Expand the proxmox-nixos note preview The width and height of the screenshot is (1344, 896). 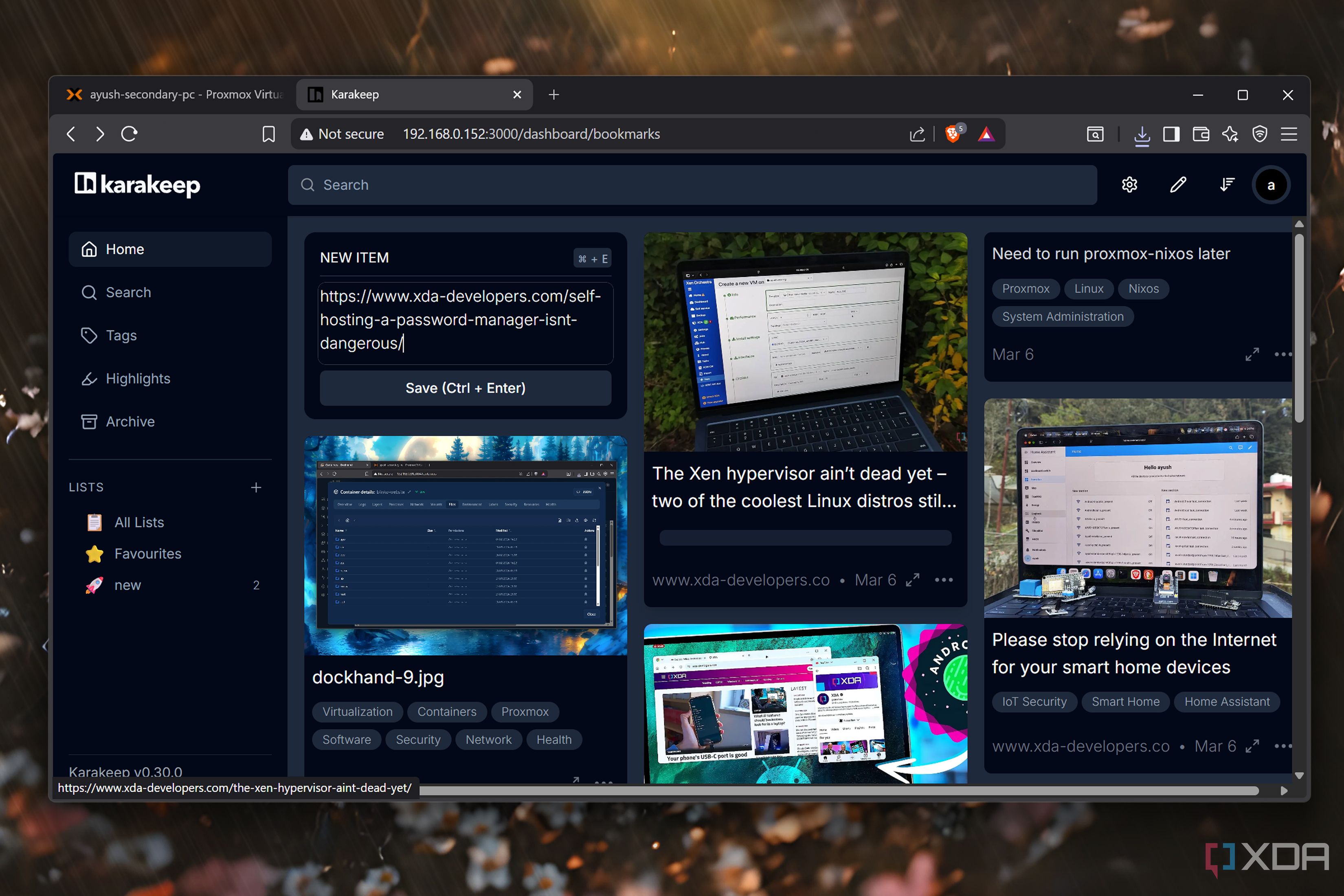click(1252, 354)
